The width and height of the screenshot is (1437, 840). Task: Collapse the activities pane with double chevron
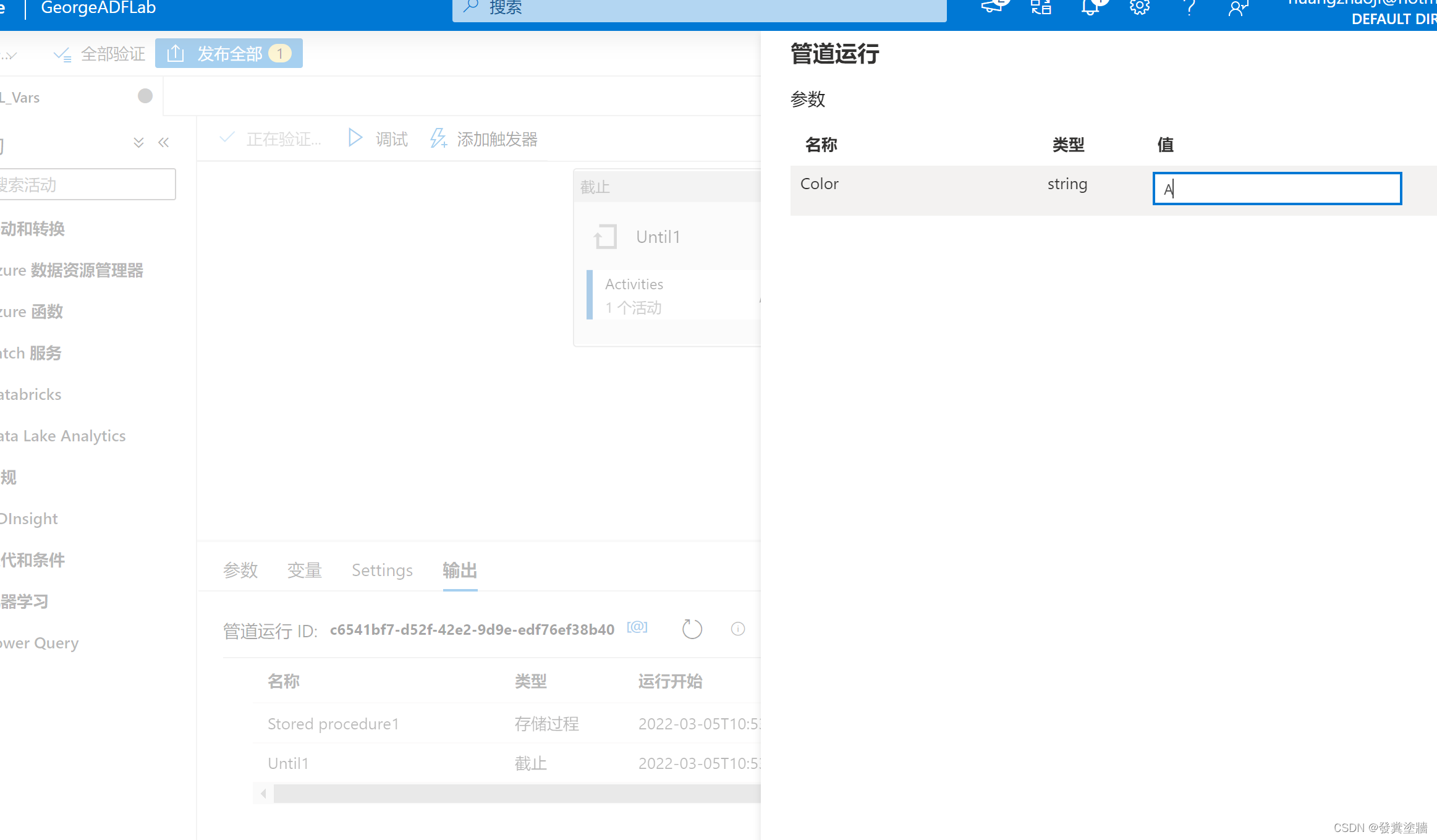(x=164, y=143)
